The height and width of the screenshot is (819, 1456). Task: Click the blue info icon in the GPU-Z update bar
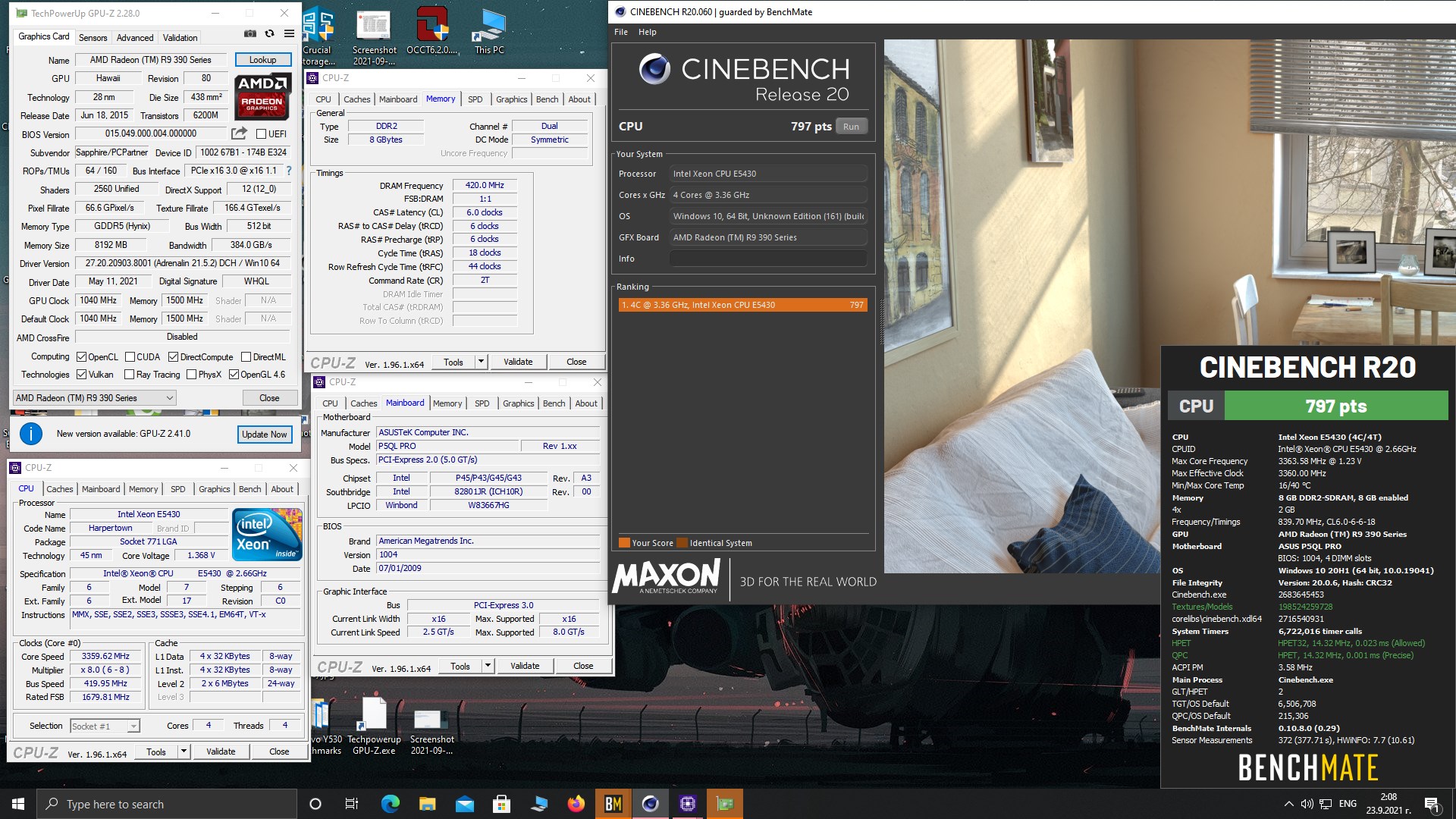click(30, 434)
